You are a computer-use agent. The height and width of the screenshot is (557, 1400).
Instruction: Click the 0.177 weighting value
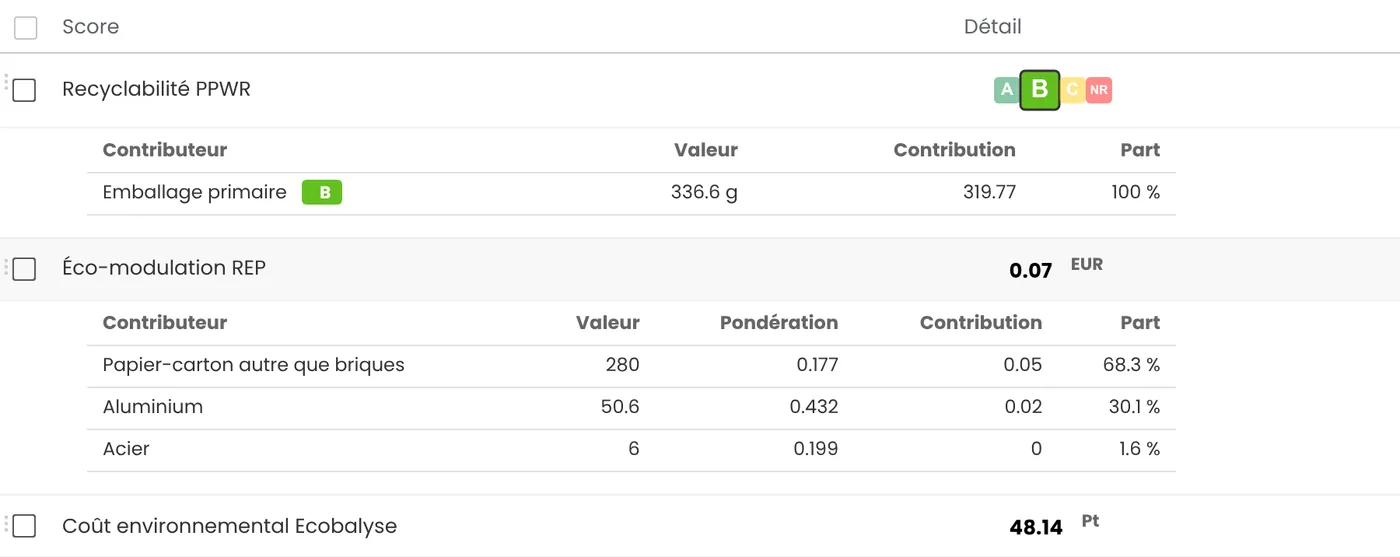coord(817,365)
